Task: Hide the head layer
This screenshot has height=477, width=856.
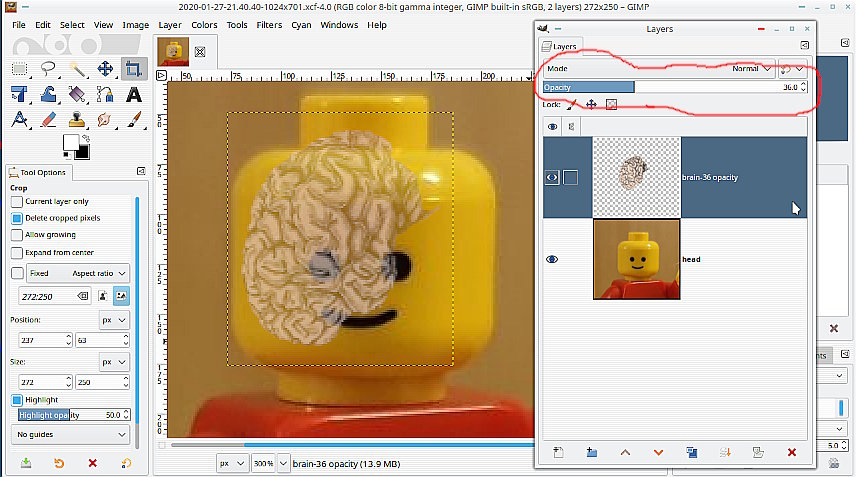Action: [x=552, y=259]
